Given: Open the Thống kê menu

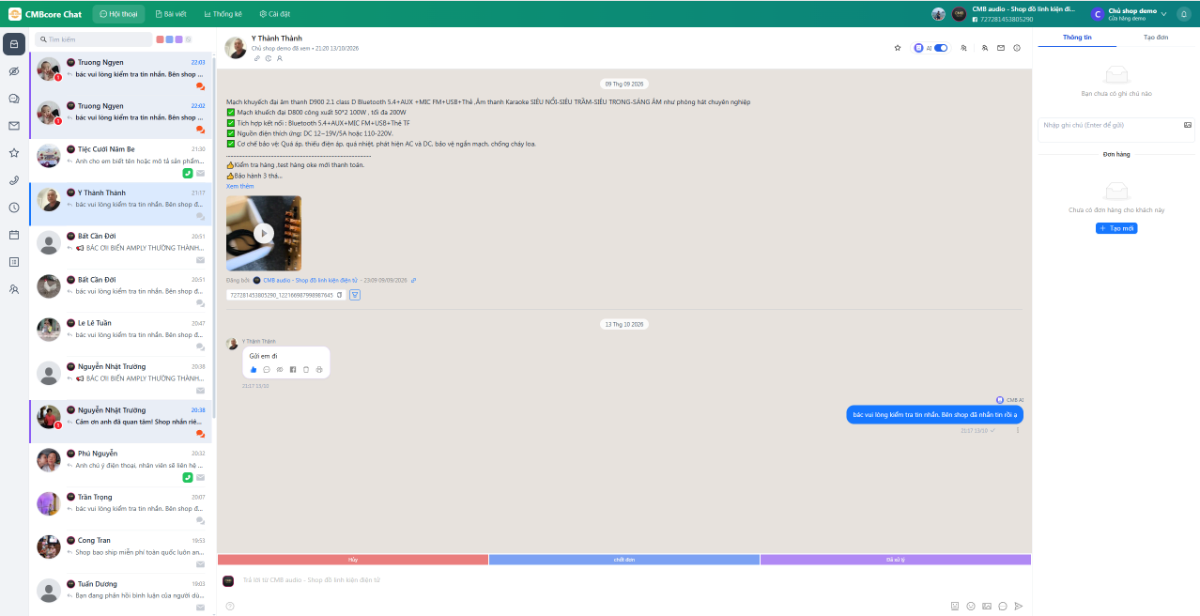Looking at the screenshot, I should (223, 14).
